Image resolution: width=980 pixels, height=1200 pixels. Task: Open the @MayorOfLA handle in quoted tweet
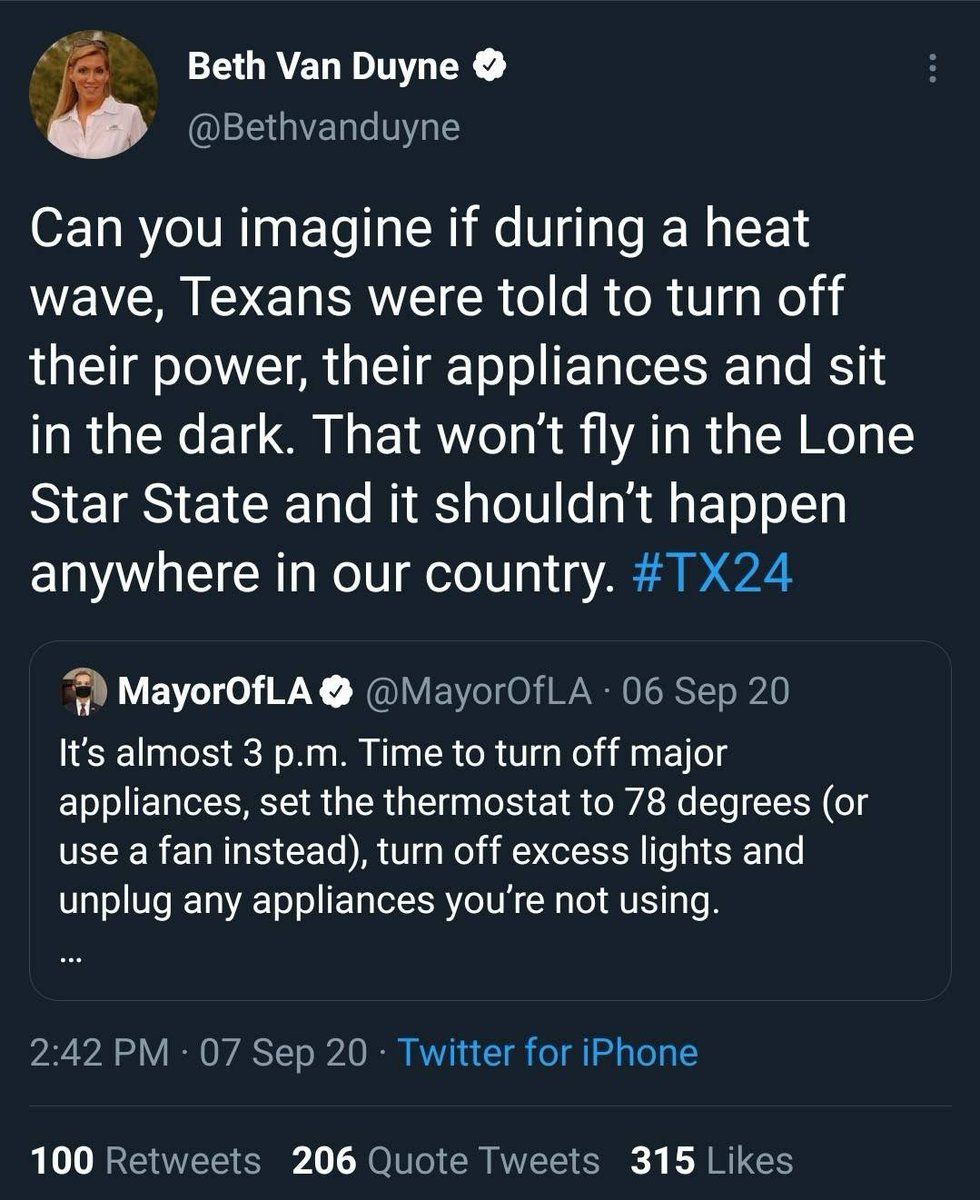pyautogui.click(x=482, y=691)
